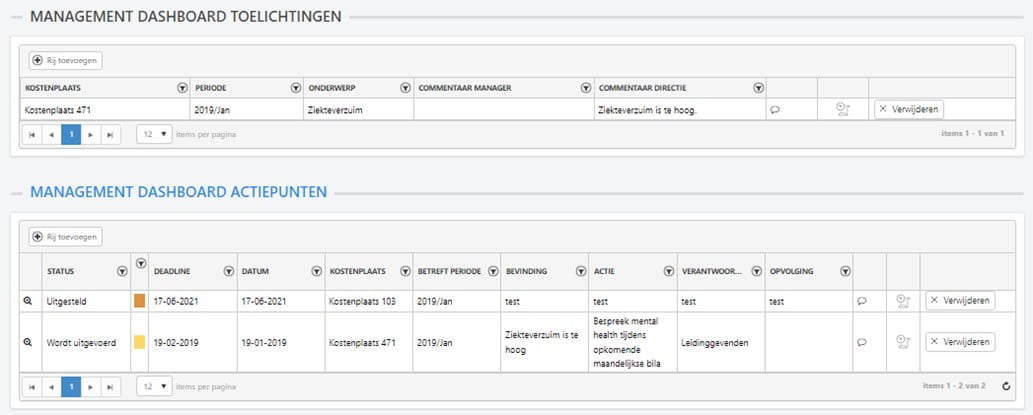This screenshot has height=415, width=1033.
Task: Add row to toelichtingen with Rij toevoegen
Action: point(66,60)
